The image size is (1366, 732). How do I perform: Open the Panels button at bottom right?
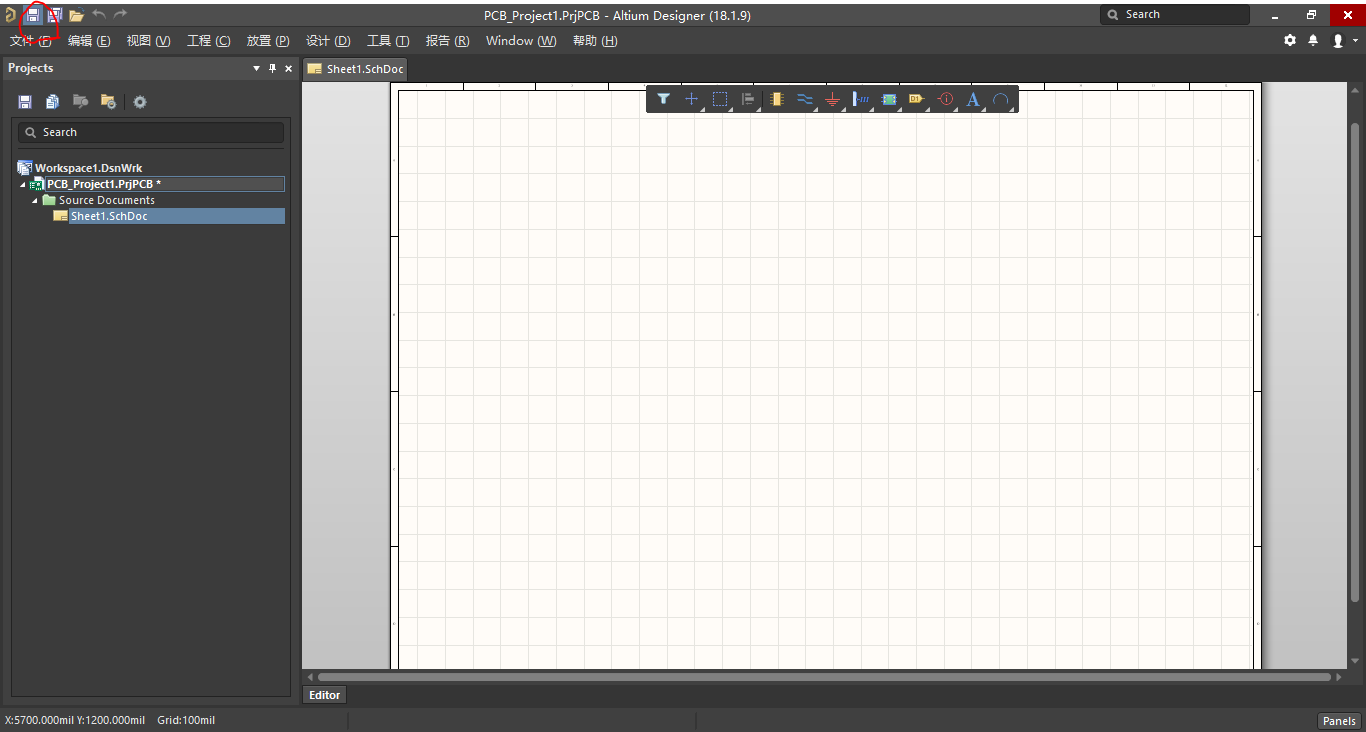(x=1338, y=720)
